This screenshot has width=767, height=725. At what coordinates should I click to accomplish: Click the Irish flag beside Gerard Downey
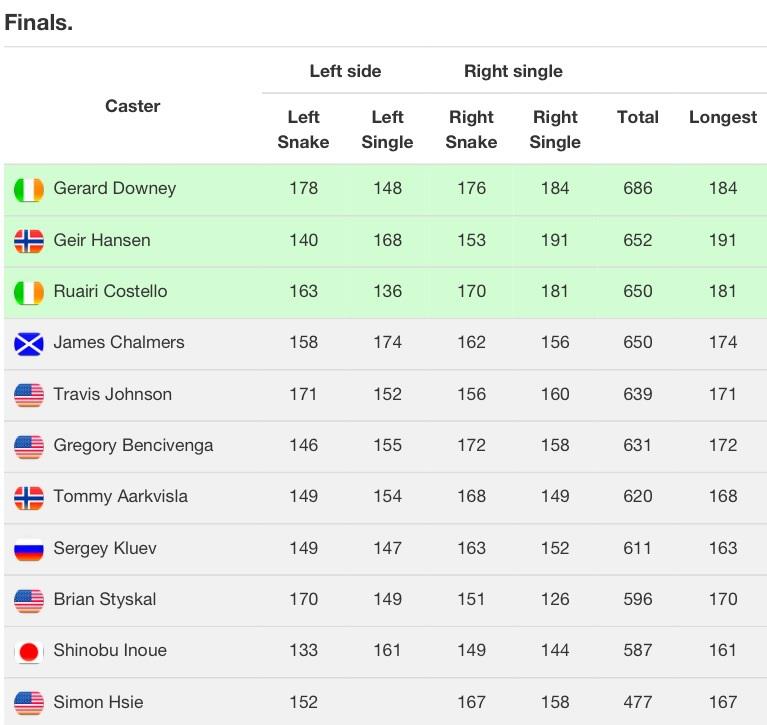(29, 190)
